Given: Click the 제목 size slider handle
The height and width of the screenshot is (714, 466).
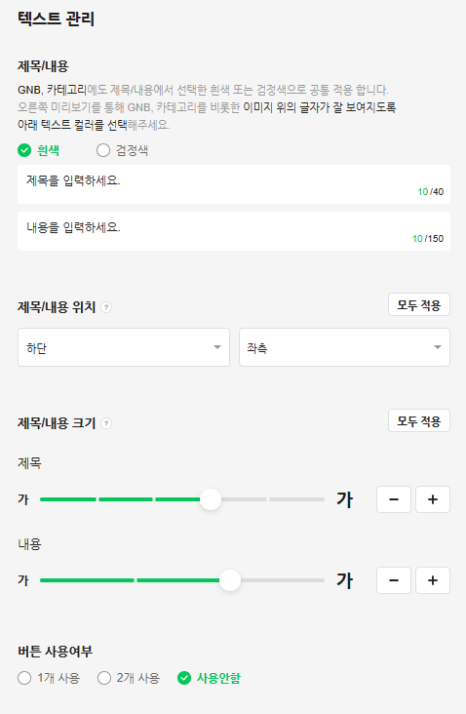Looking at the screenshot, I should [210, 500].
